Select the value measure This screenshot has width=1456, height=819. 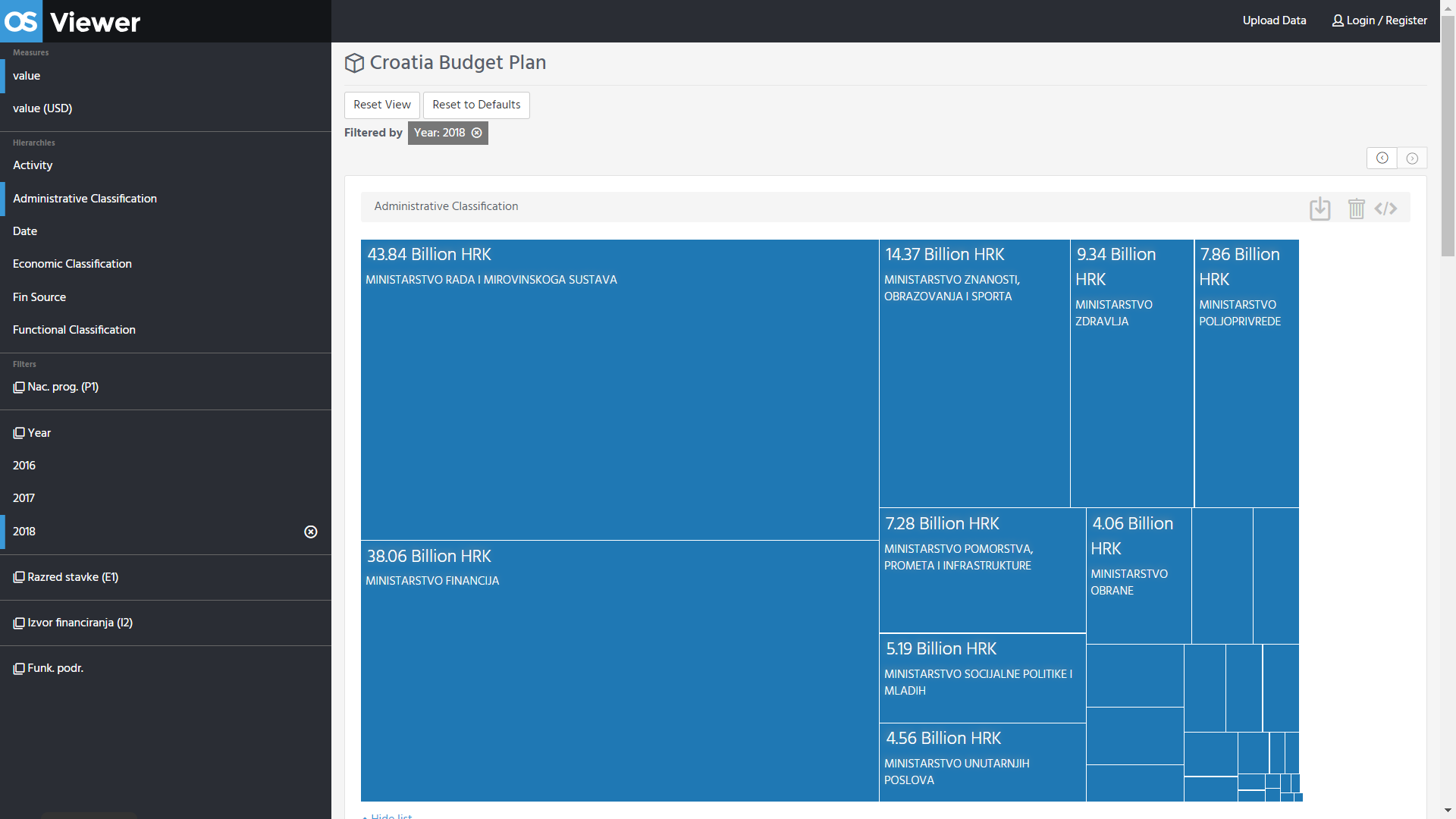(x=165, y=76)
